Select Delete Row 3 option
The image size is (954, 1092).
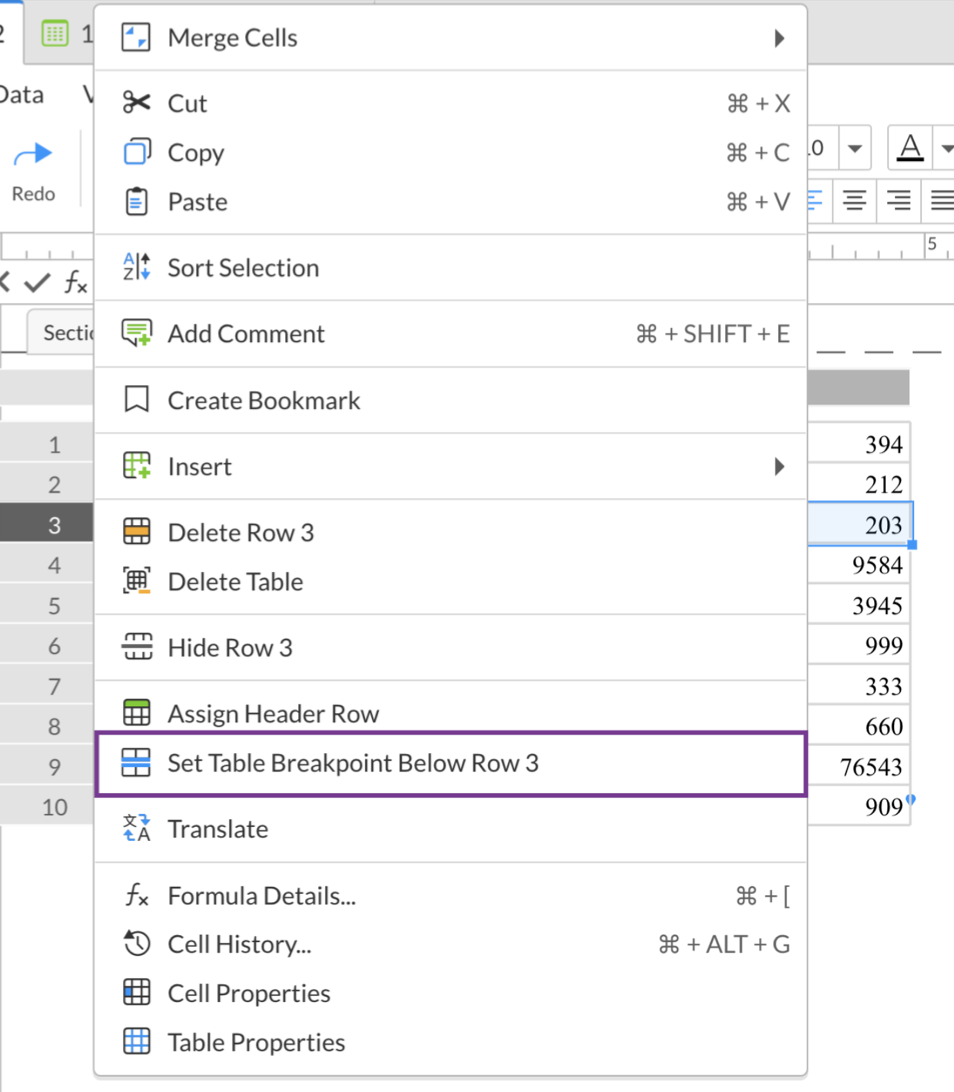pos(451,532)
